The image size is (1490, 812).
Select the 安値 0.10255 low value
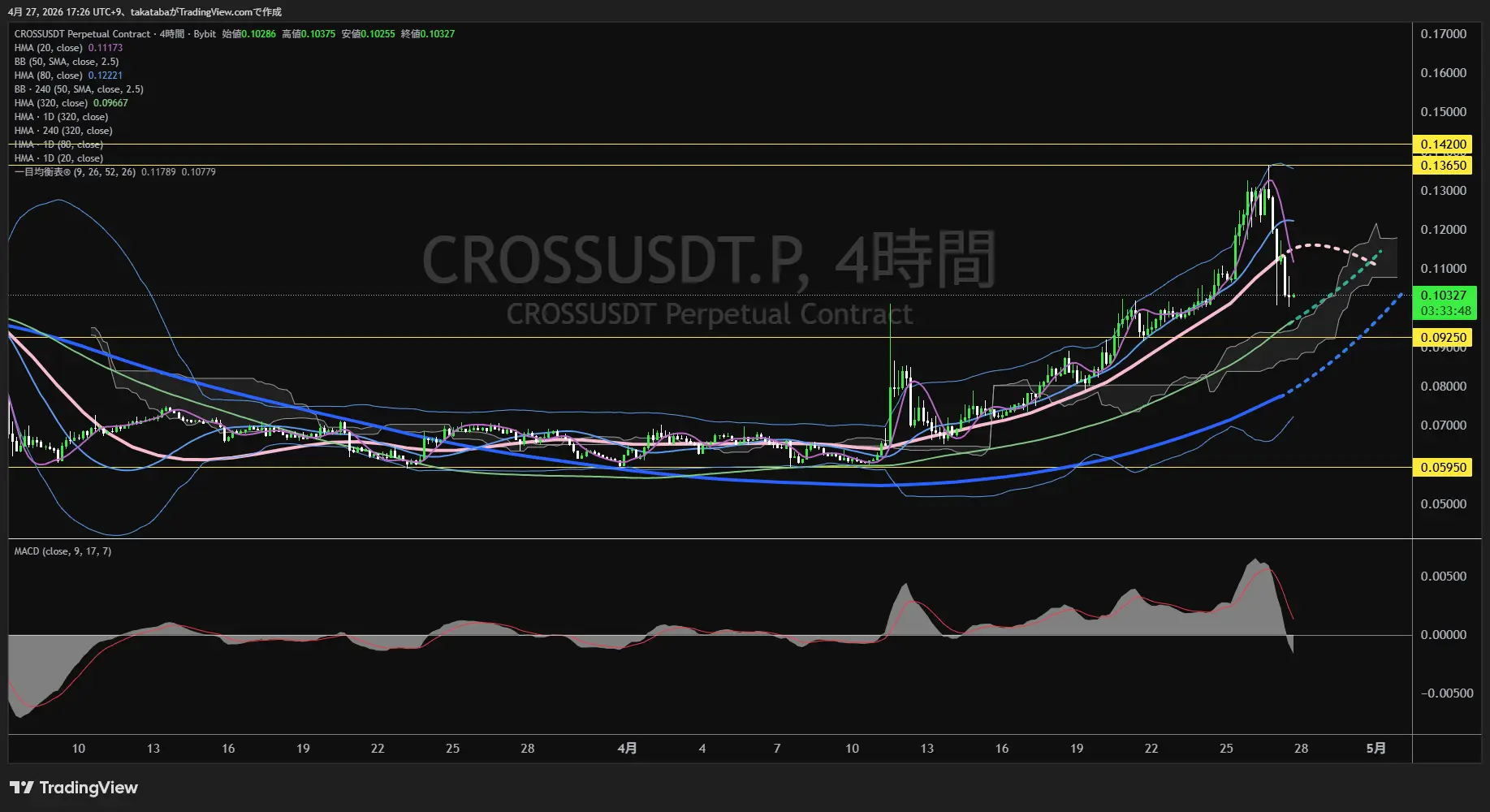pos(368,34)
